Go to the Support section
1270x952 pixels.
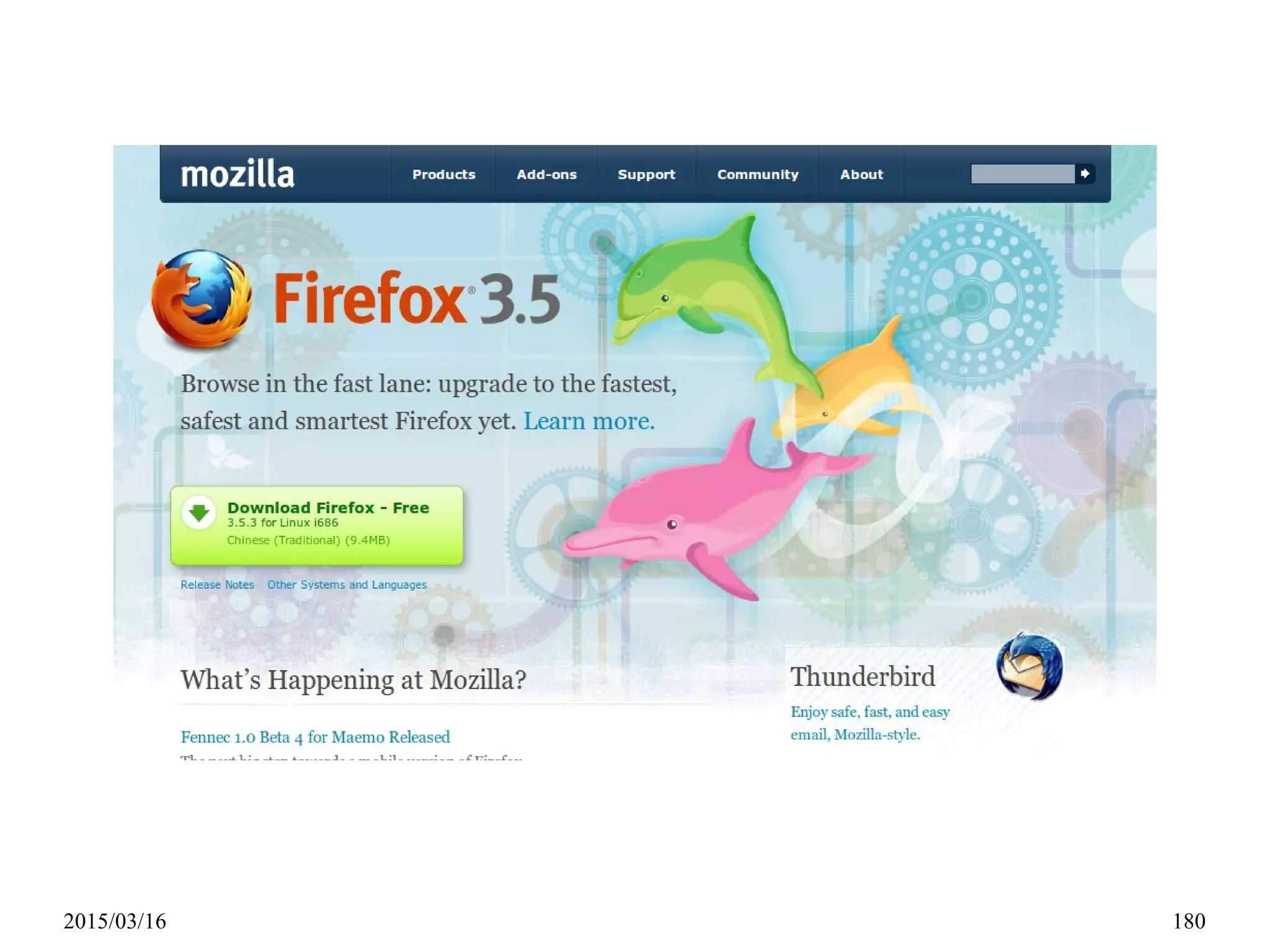646,174
